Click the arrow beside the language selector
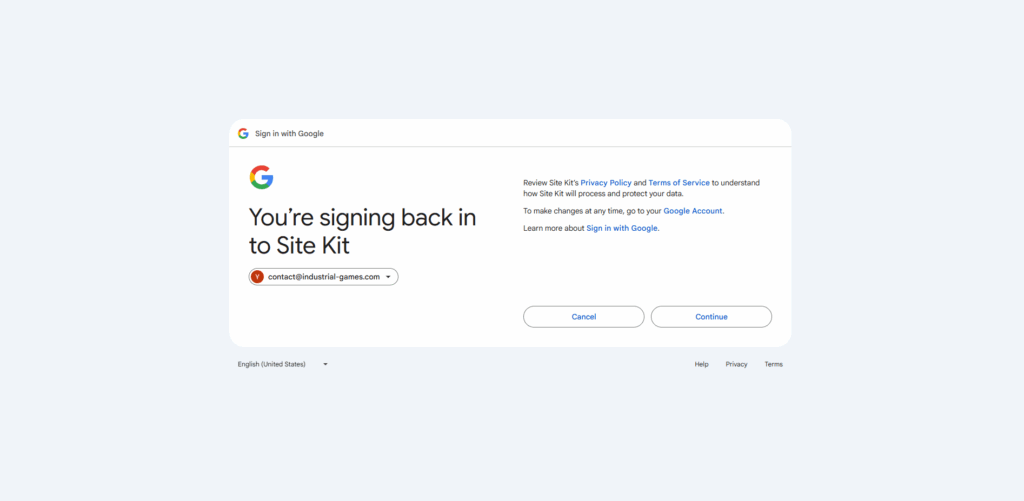The image size is (1024, 501). (x=325, y=364)
